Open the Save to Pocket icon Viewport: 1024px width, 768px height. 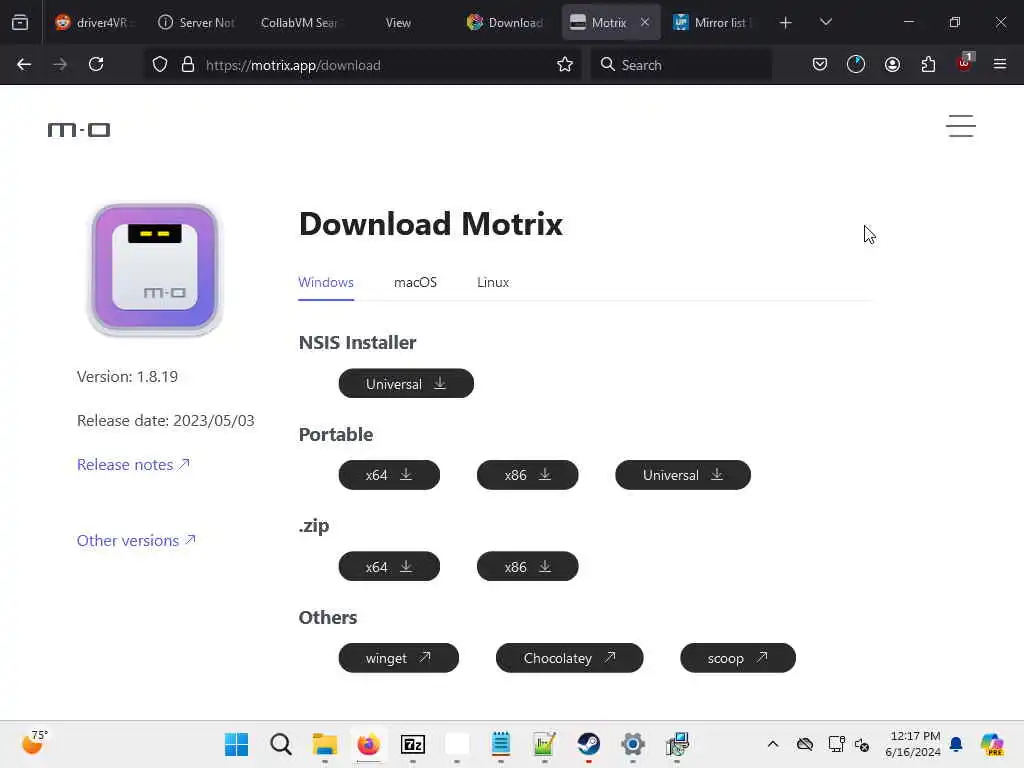pos(820,65)
